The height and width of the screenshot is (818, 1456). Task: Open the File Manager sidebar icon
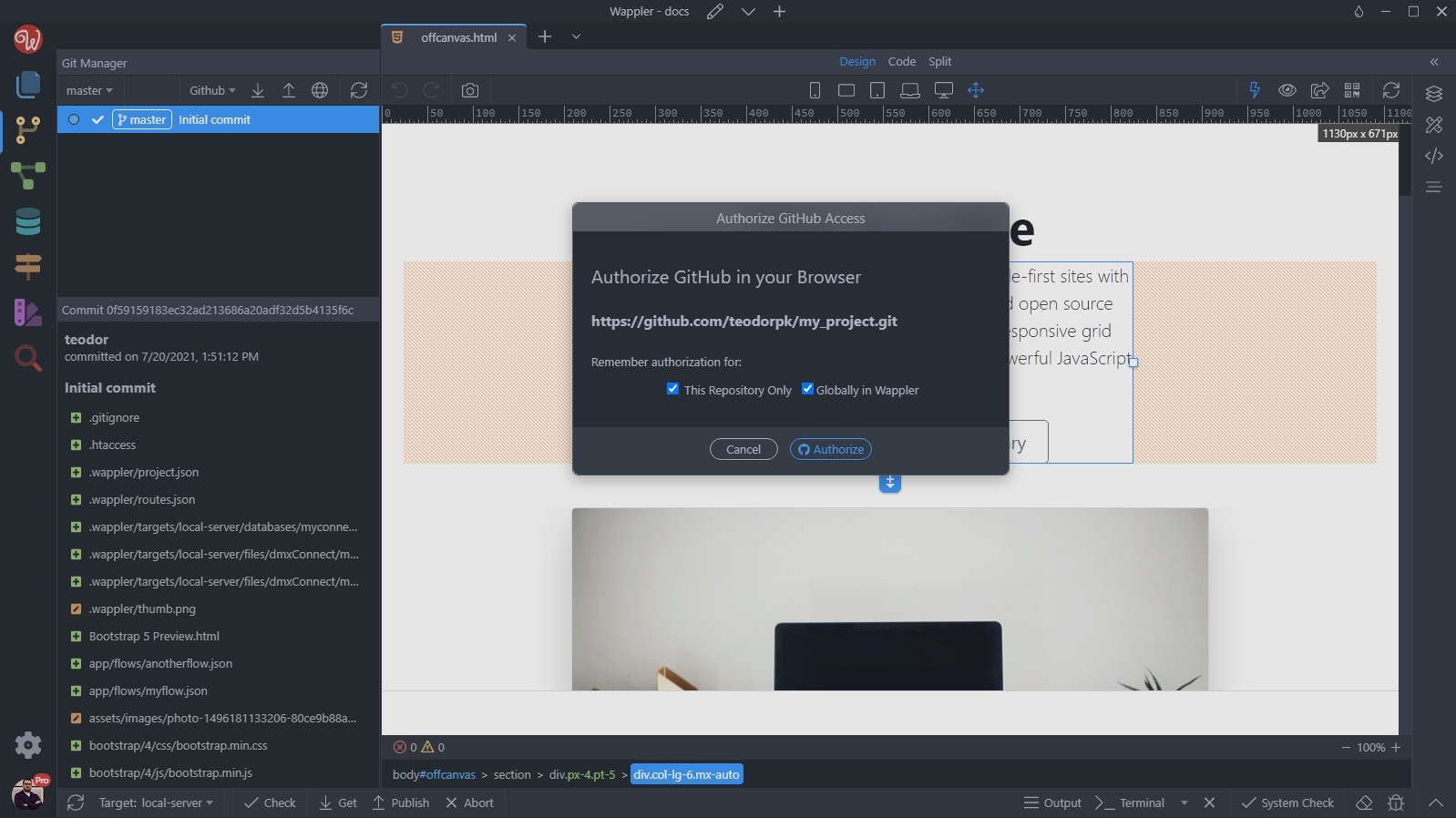pyautogui.click(x=28, y=85)
